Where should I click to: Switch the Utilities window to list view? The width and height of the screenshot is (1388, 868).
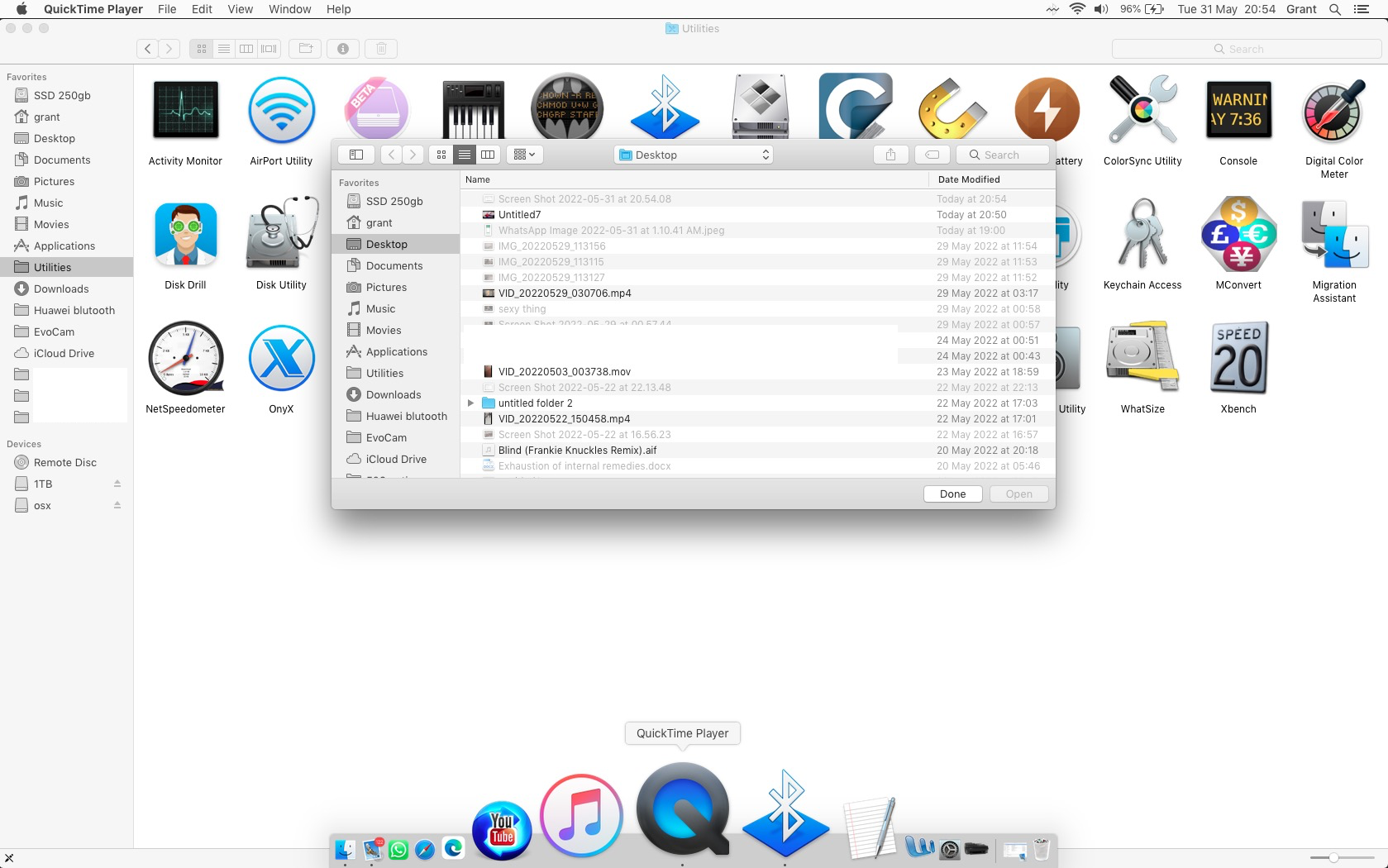coord(224,49)
